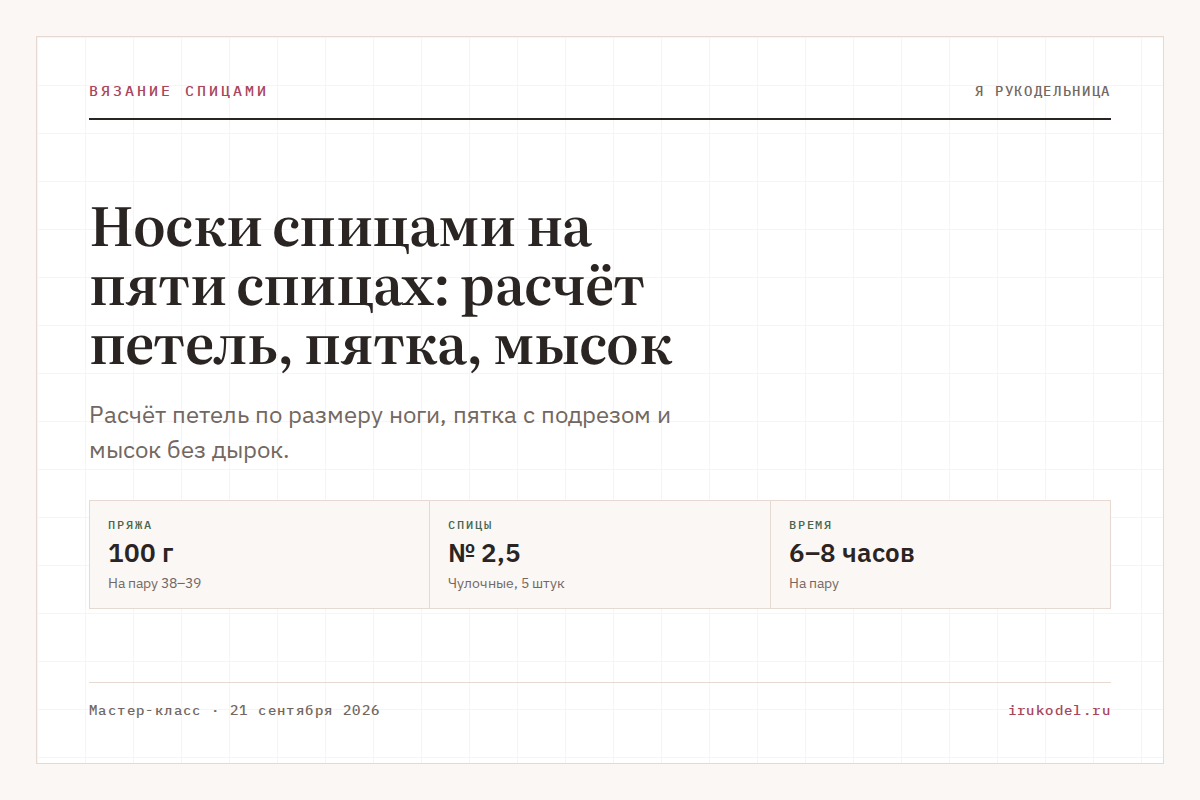Click the '100 г' yarn value

tap(141, 553)
